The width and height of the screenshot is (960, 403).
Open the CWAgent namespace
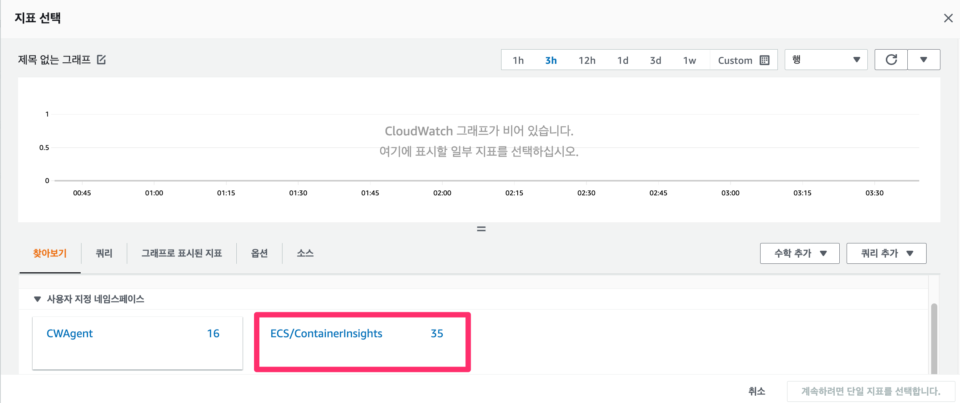click(x=137, y=342)
